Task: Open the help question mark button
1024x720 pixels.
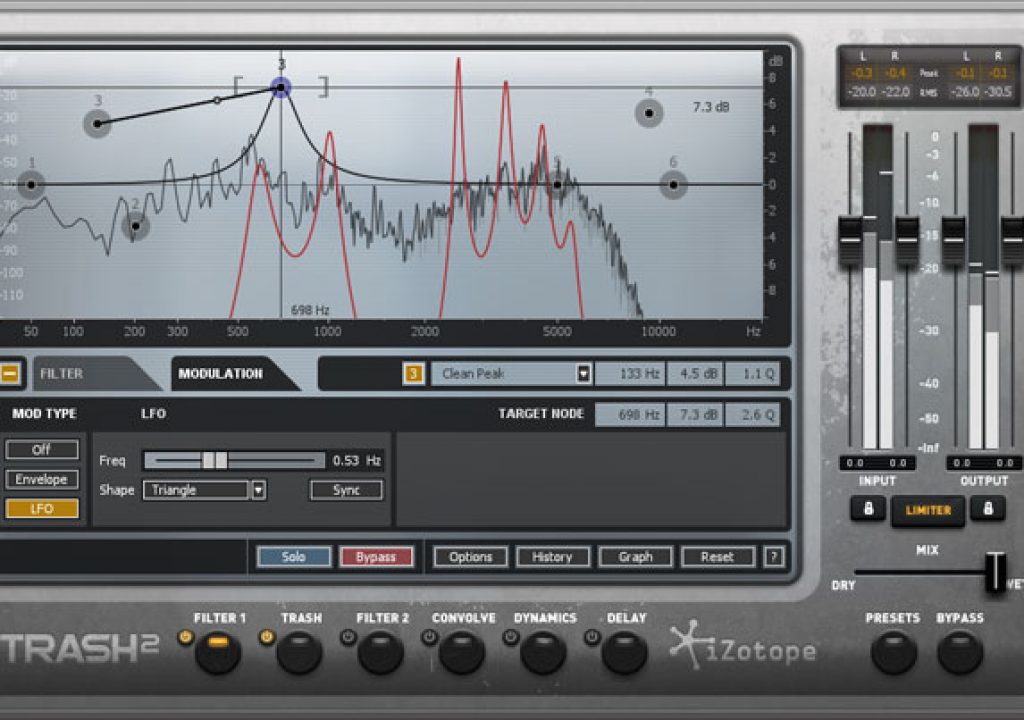Action: coord(774,557)
